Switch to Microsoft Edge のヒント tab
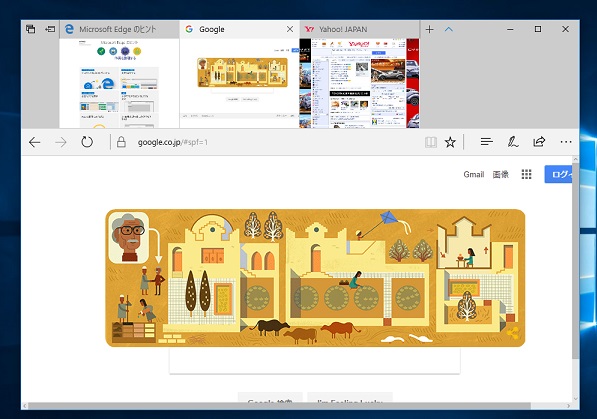Screen dimensions: 597x419 coord(119,29)
